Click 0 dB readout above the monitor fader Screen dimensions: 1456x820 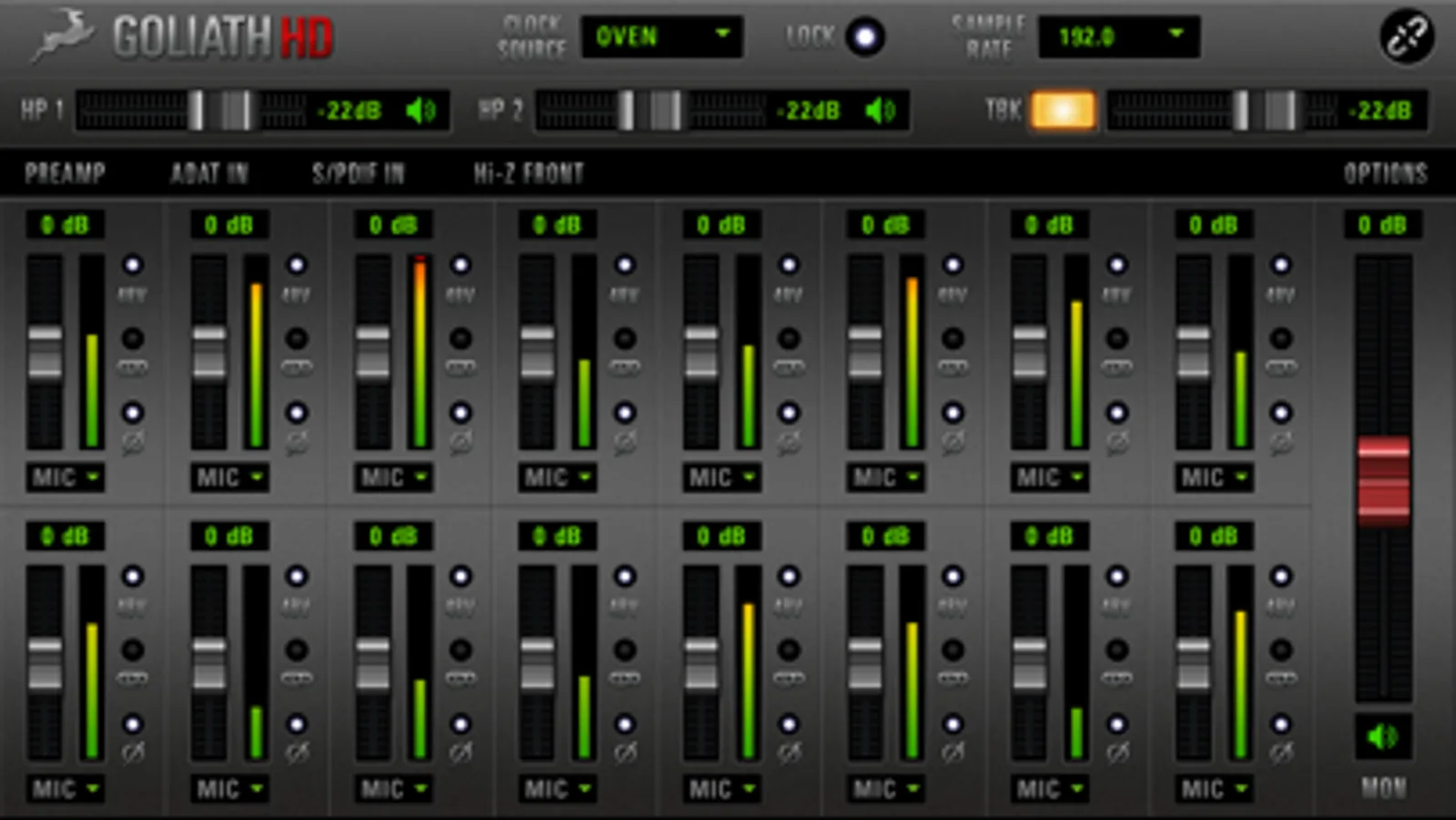[1383, 225]
